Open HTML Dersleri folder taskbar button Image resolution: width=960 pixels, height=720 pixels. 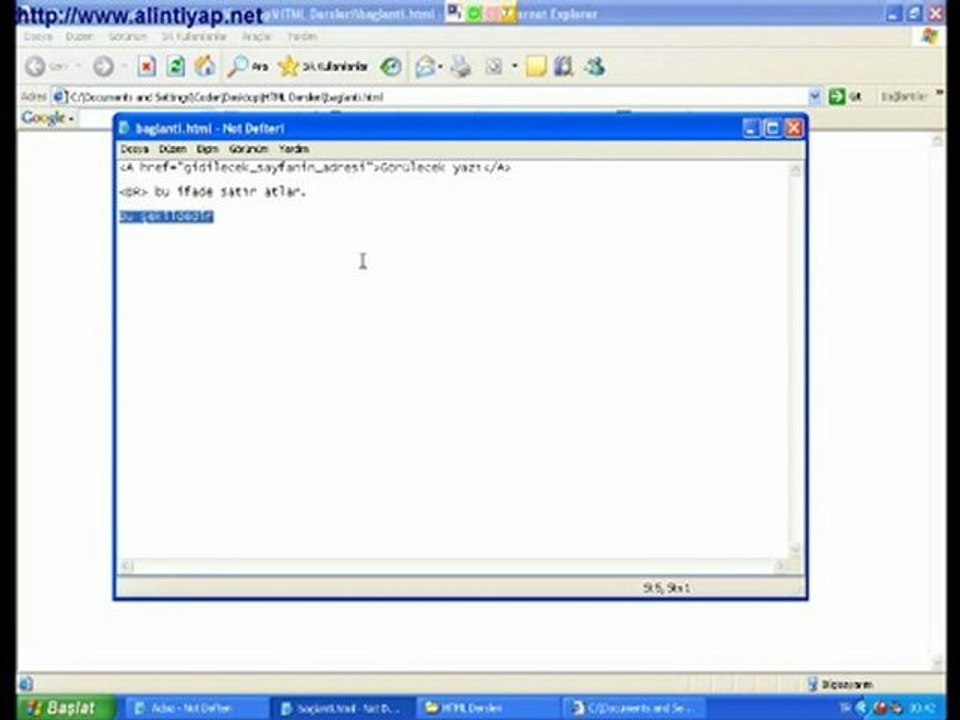pos(489,708)
